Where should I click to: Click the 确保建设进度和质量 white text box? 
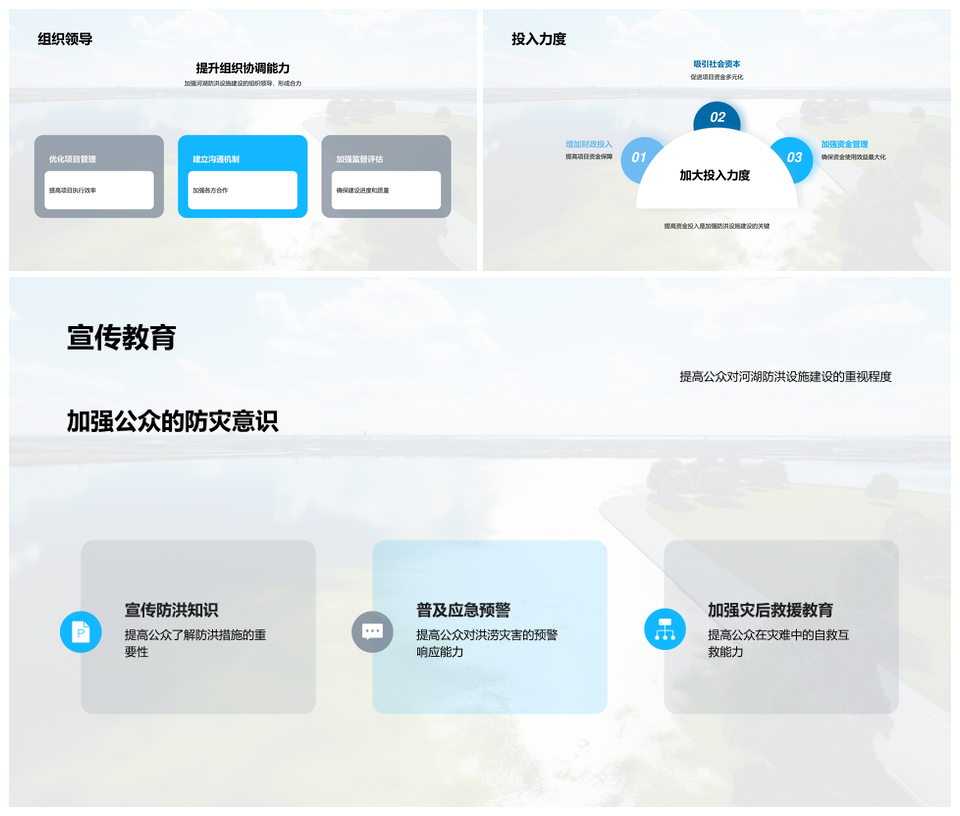pyautogui.click(x=386, y=190)
